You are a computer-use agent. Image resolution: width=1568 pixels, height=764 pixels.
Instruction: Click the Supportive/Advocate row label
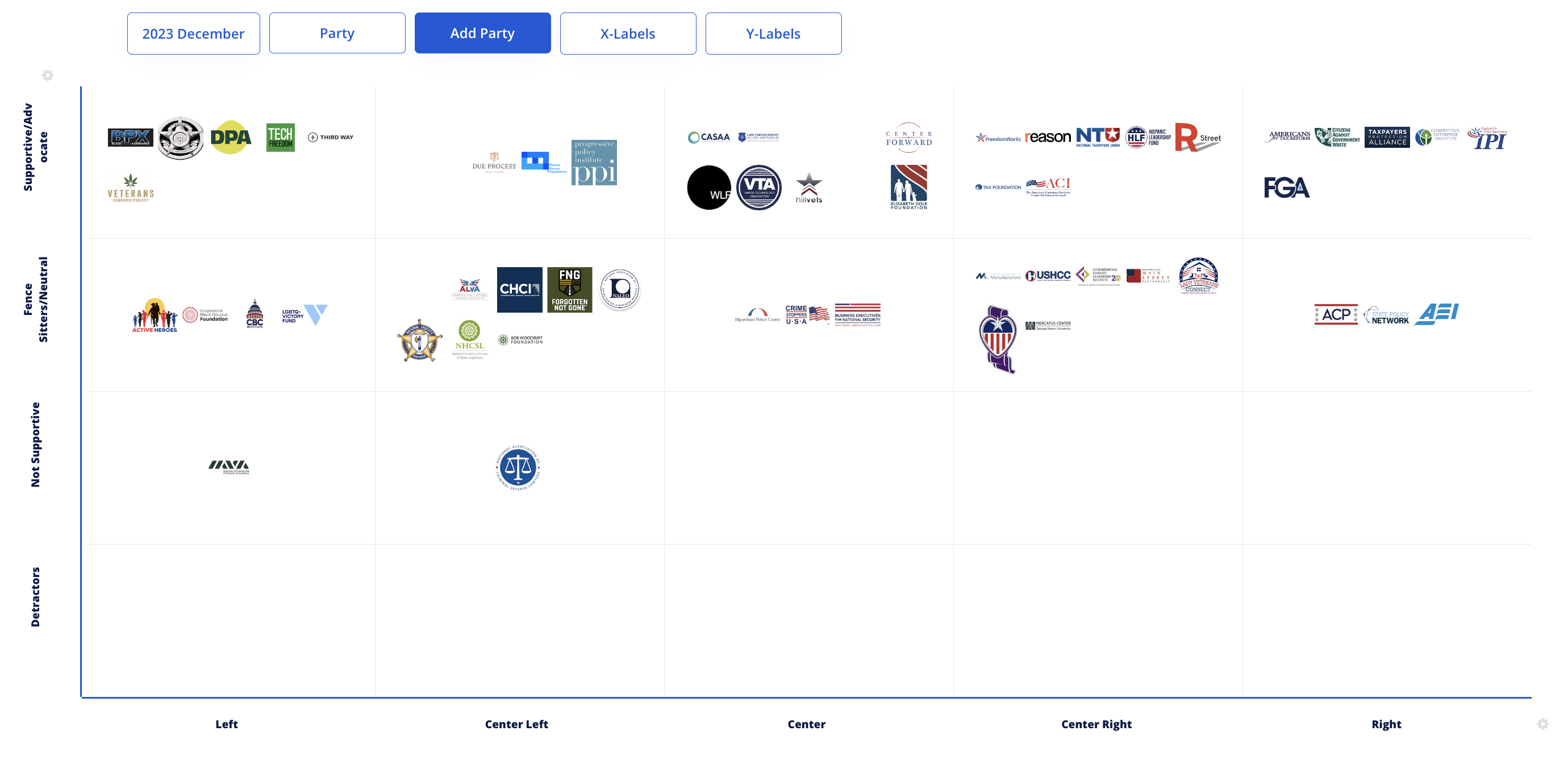(x=35, y=147)
